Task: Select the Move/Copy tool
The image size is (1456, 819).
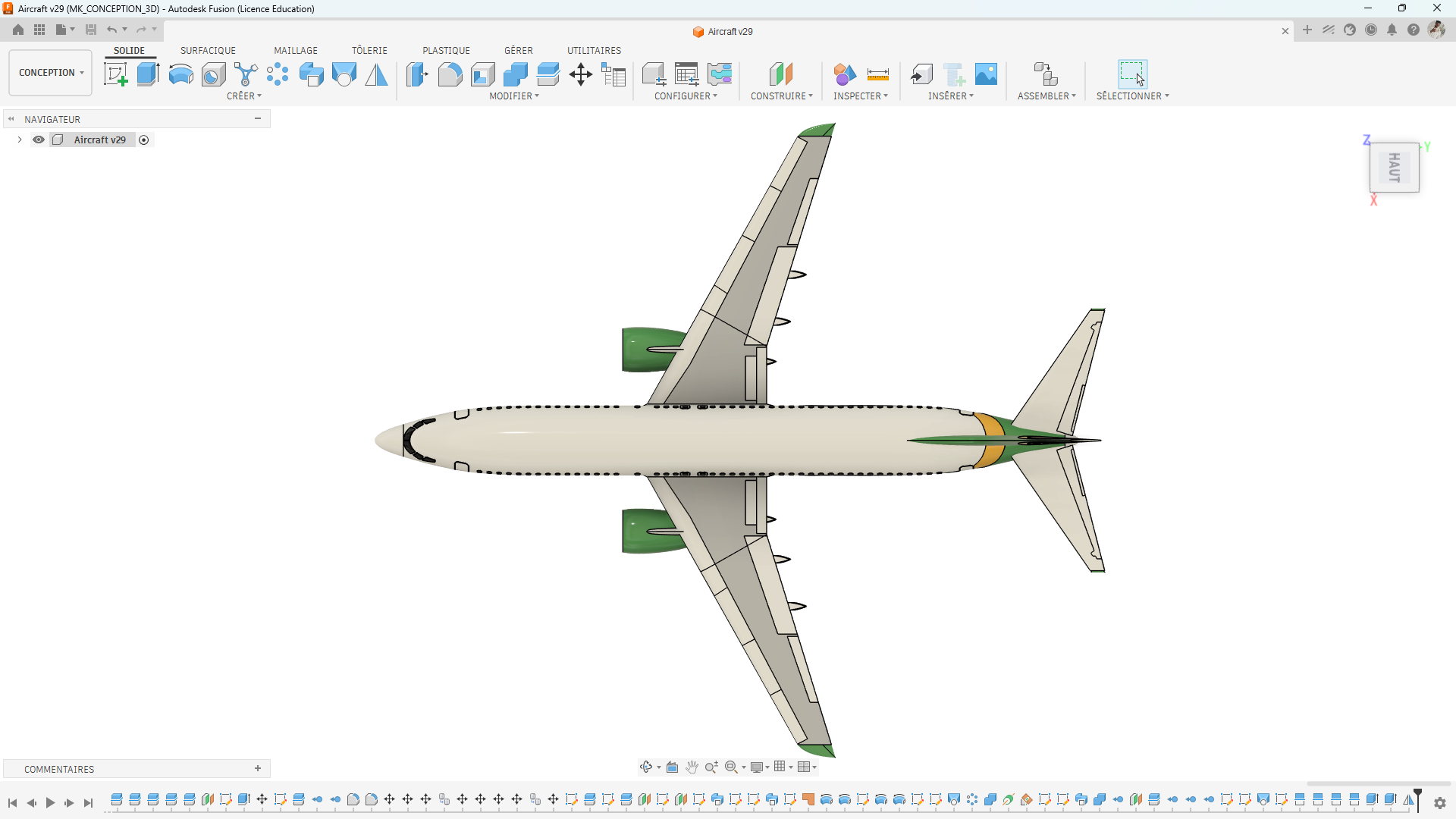Action: (x=580, y=74)
